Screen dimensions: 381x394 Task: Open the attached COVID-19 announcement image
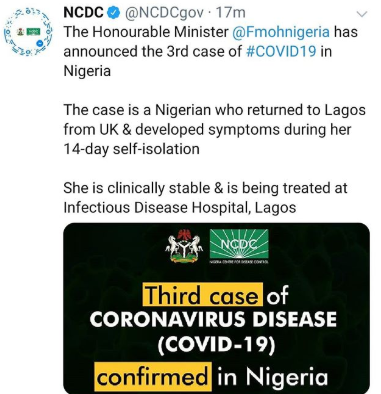tap(216, 308)
